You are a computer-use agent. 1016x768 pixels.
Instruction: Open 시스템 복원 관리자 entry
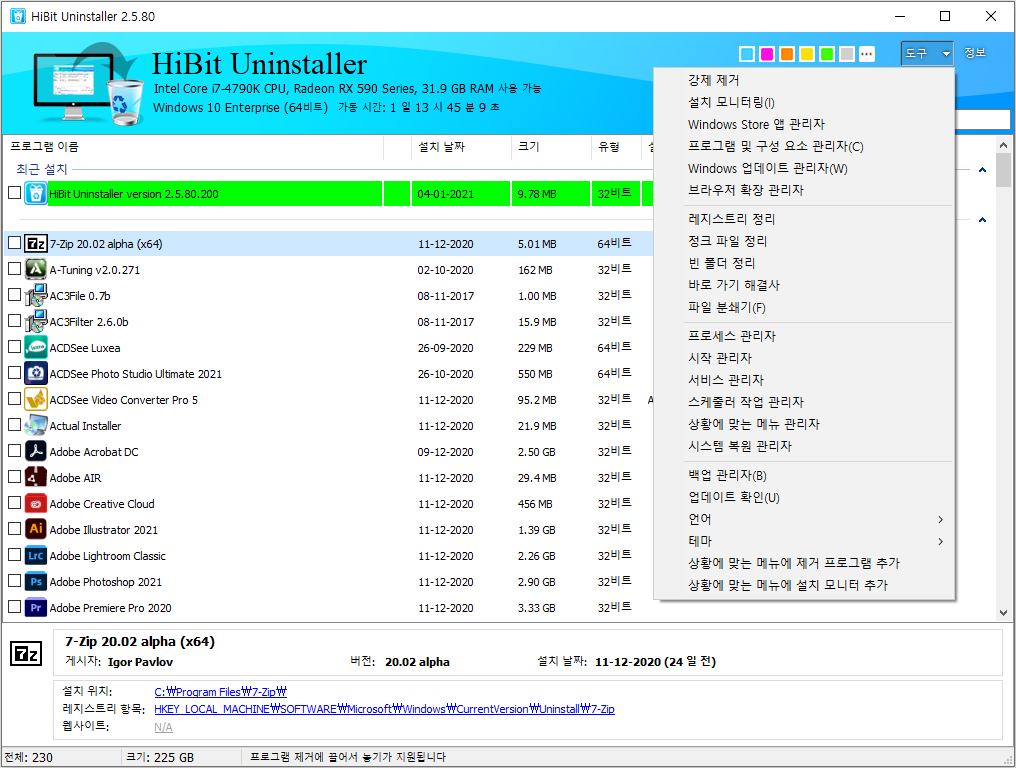(x=804, y=446)
